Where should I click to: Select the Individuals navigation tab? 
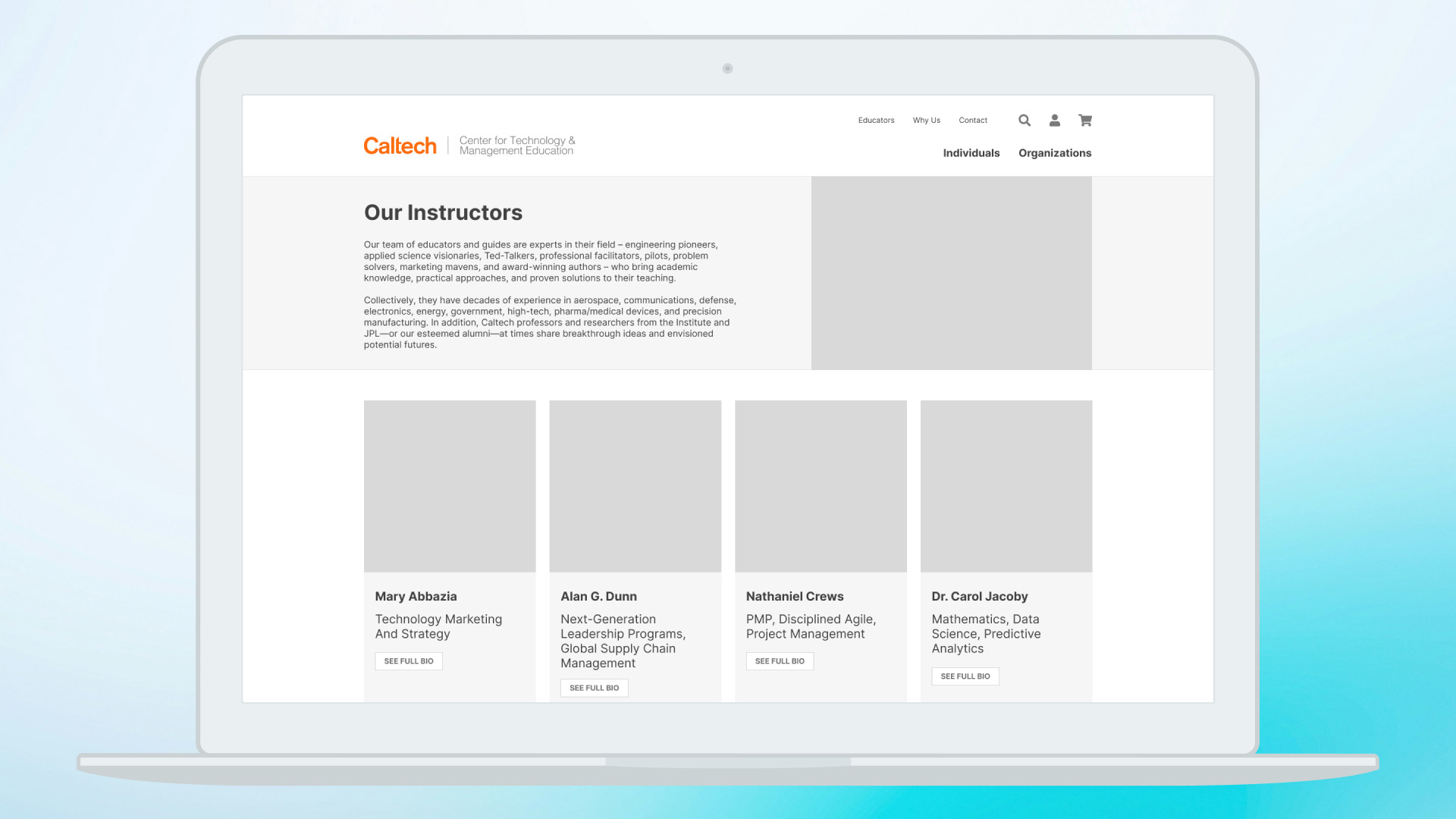pyautogui.click(x=971, y=153)
